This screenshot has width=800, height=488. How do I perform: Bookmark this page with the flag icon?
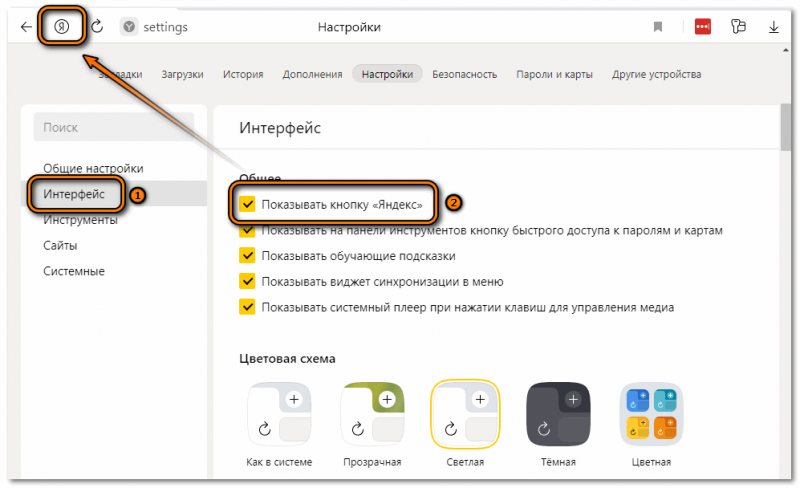coord(658,27)
